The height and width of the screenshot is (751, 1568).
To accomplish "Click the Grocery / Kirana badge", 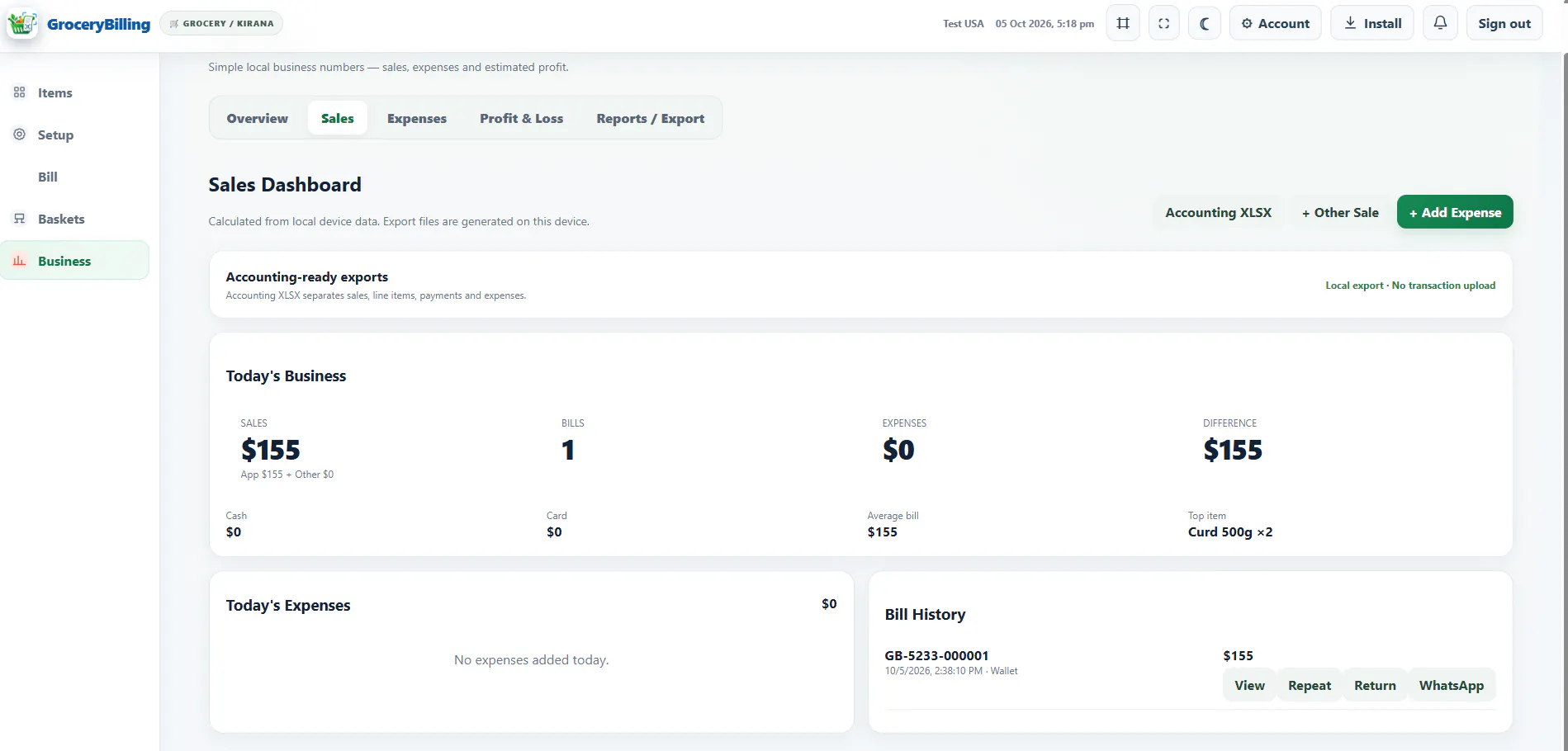I will [221, 23].
